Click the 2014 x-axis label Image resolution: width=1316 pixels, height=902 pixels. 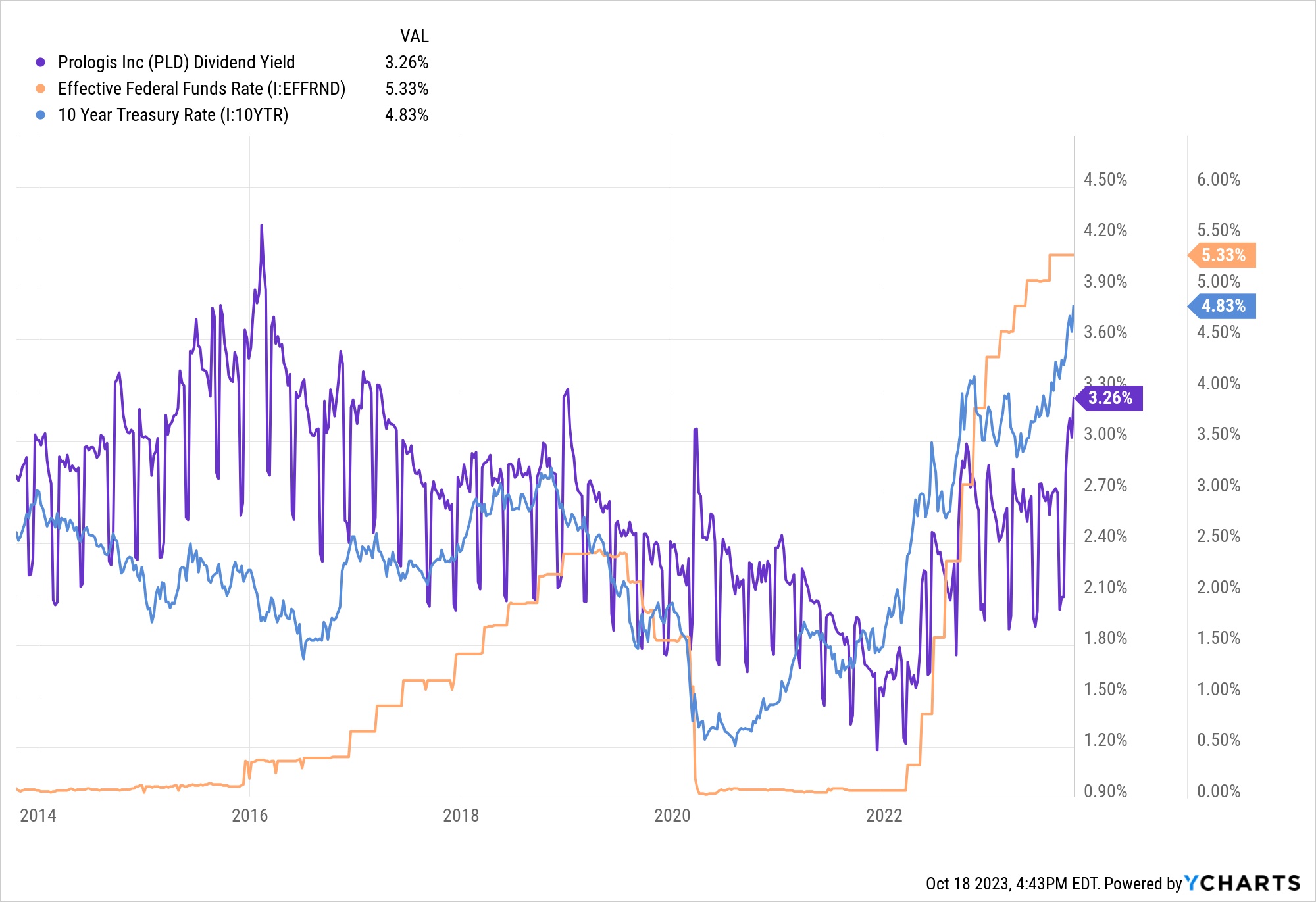38,816
